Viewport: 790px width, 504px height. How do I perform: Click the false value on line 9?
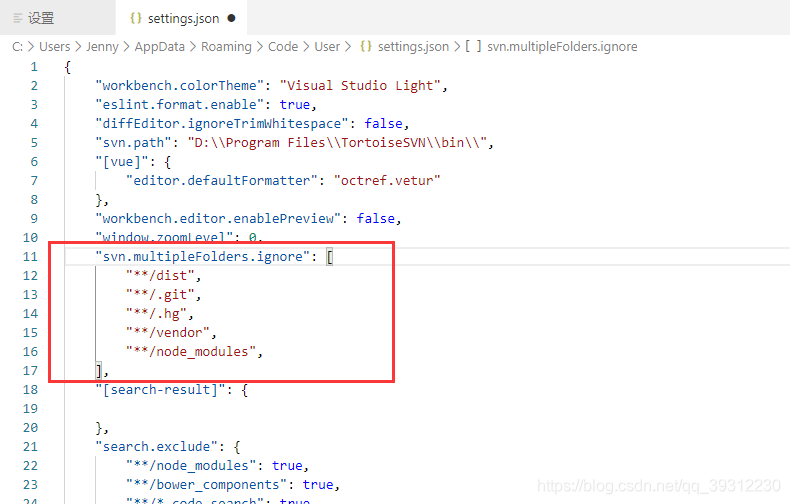coord(376,219)
